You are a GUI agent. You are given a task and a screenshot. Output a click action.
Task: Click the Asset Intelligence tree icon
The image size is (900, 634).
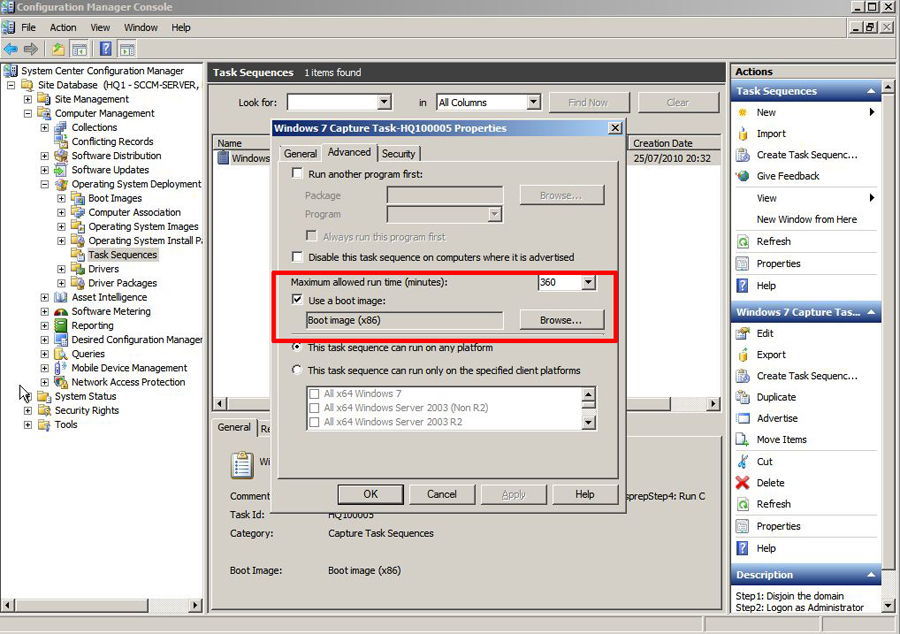click(x=61, y=297)
